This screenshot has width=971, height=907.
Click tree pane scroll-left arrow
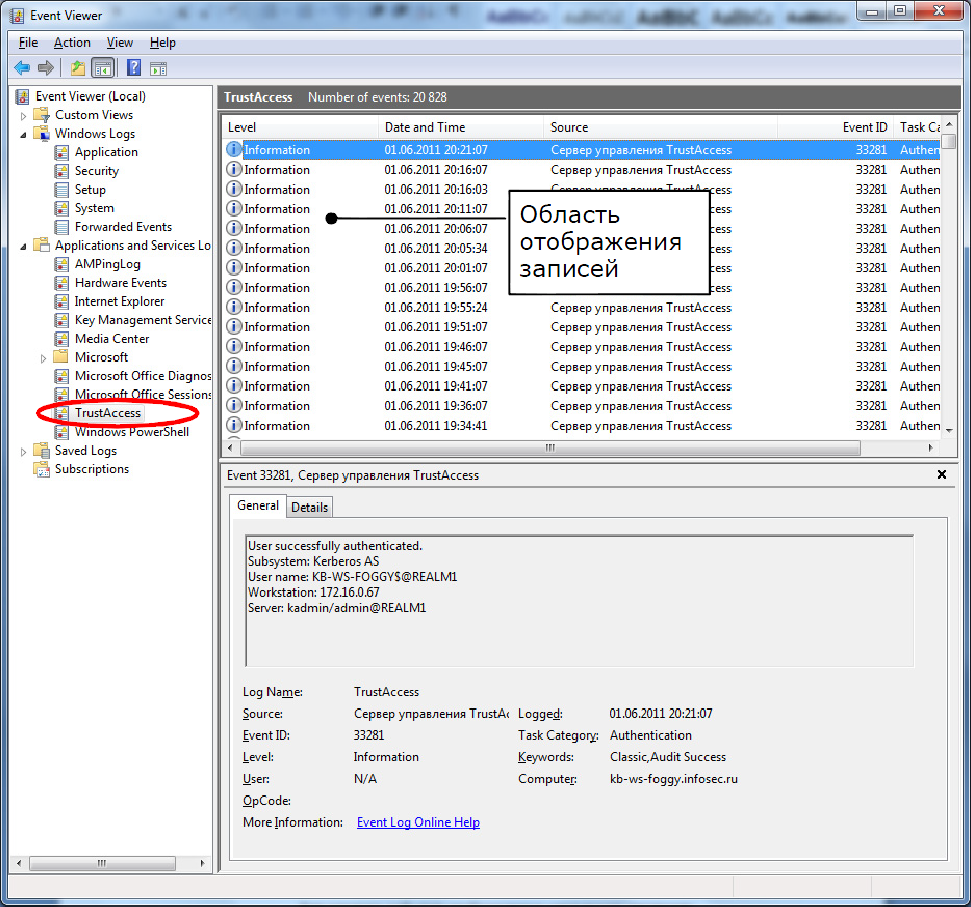(19, 862)
